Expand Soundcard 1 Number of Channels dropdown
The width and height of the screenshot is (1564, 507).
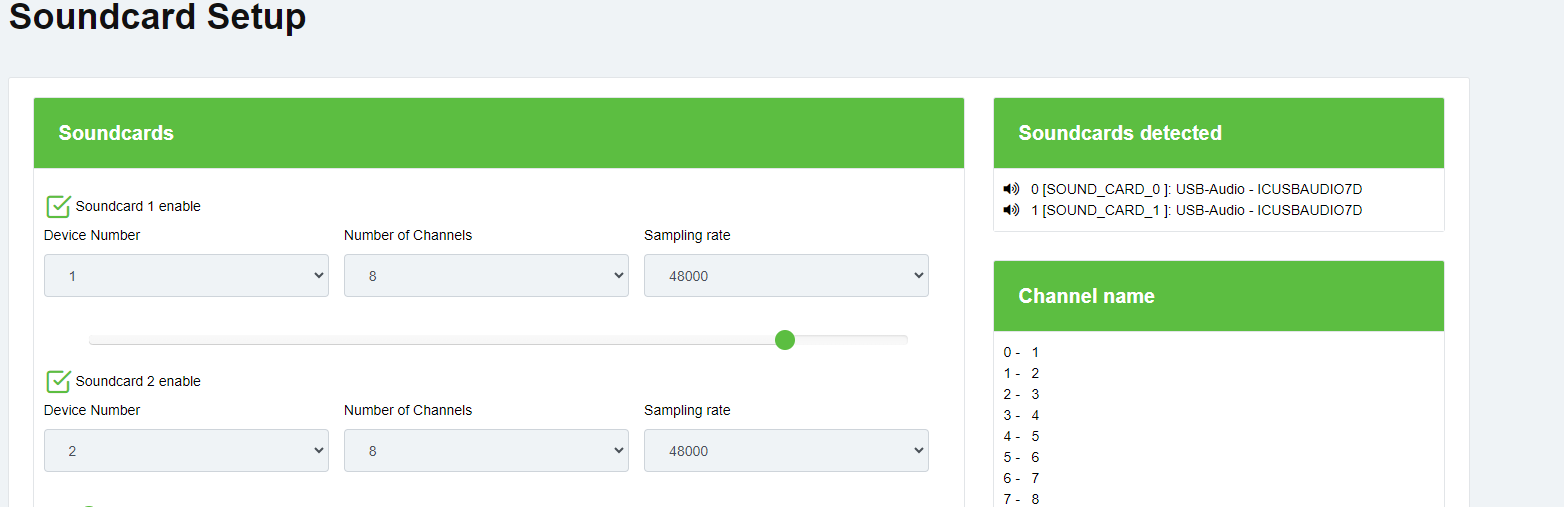486,276
